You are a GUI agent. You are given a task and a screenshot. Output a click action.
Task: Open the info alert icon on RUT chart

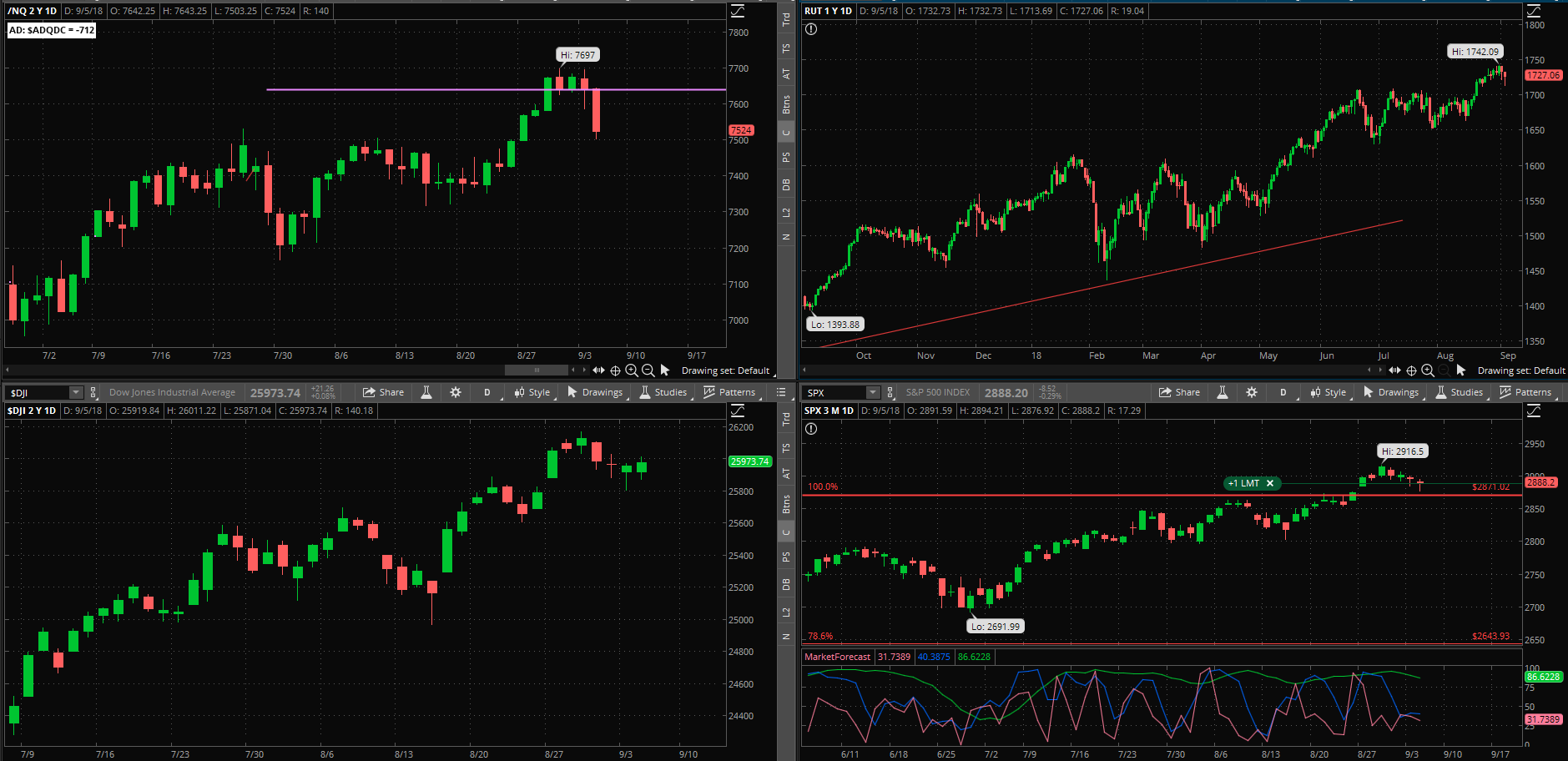811,29
